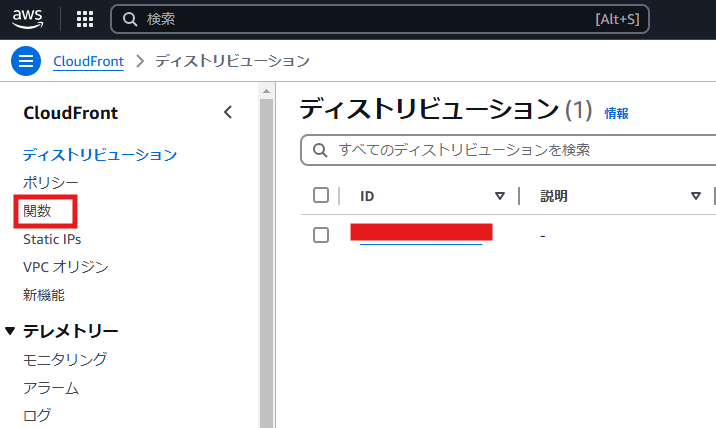The width and height of the screenshot is (716, 428).
Task: Collapse the テレメトリー section triangle
Action: (x=10, y=331)
